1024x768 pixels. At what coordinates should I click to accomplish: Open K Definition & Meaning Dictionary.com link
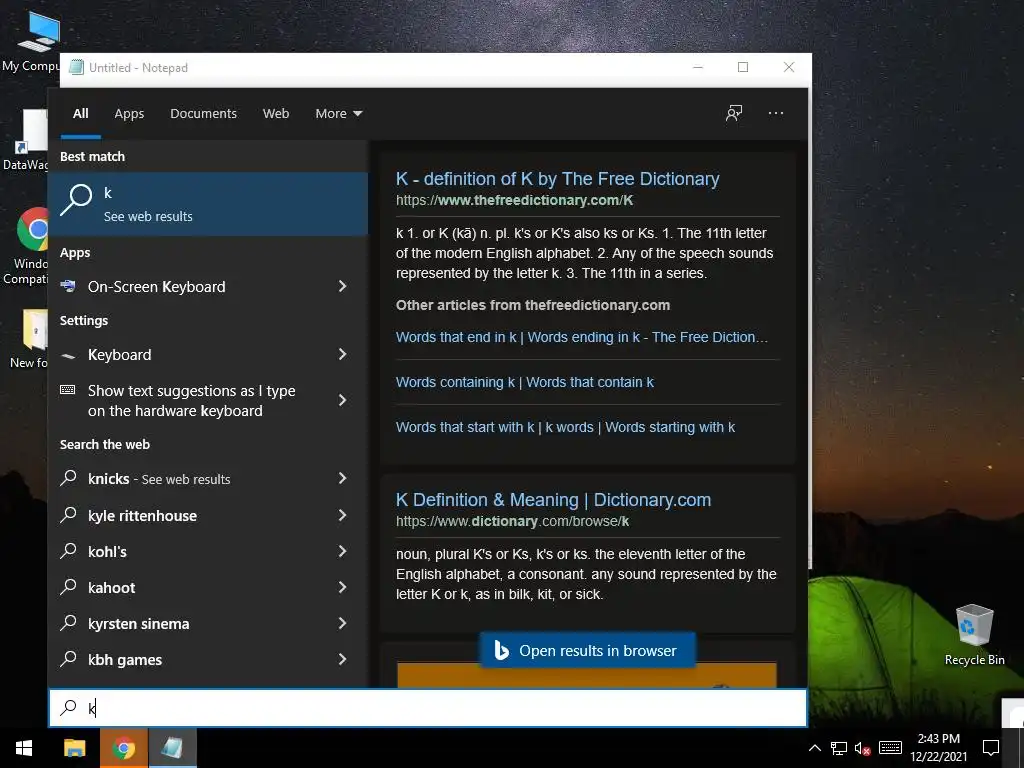553,500
